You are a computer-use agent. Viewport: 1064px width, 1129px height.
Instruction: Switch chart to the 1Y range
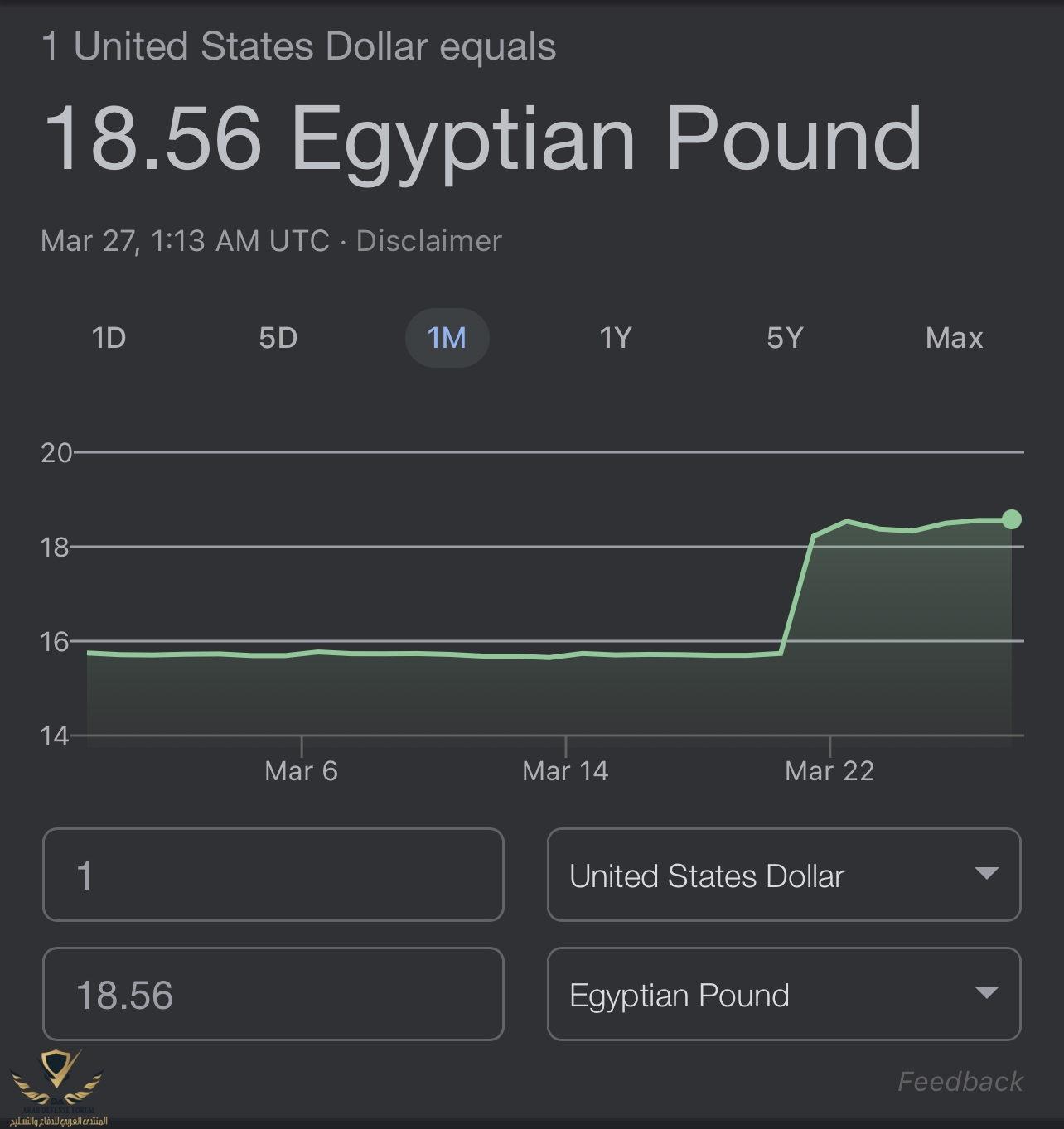616,338
